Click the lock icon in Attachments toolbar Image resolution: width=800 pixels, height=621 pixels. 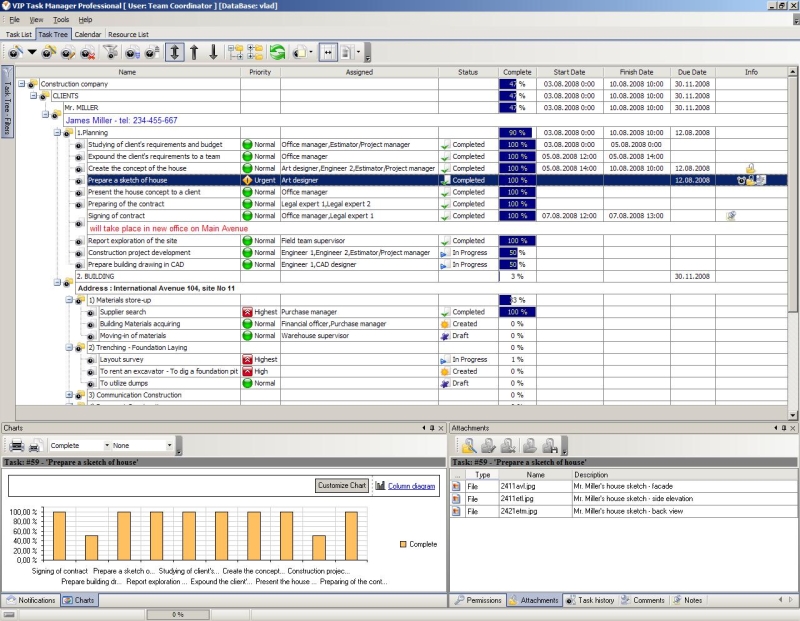pos(468,446)
